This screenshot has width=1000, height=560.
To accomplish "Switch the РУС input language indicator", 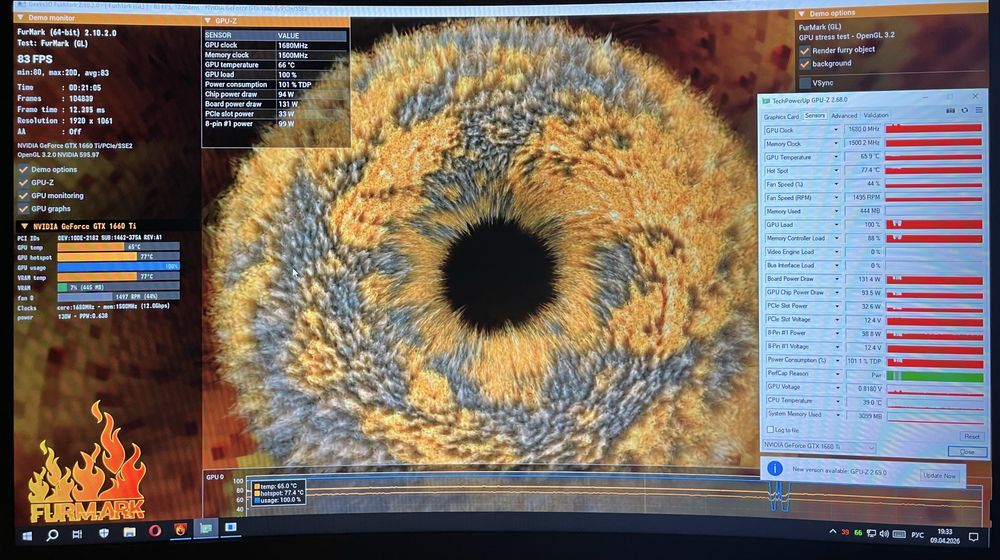I will point(917,534).
